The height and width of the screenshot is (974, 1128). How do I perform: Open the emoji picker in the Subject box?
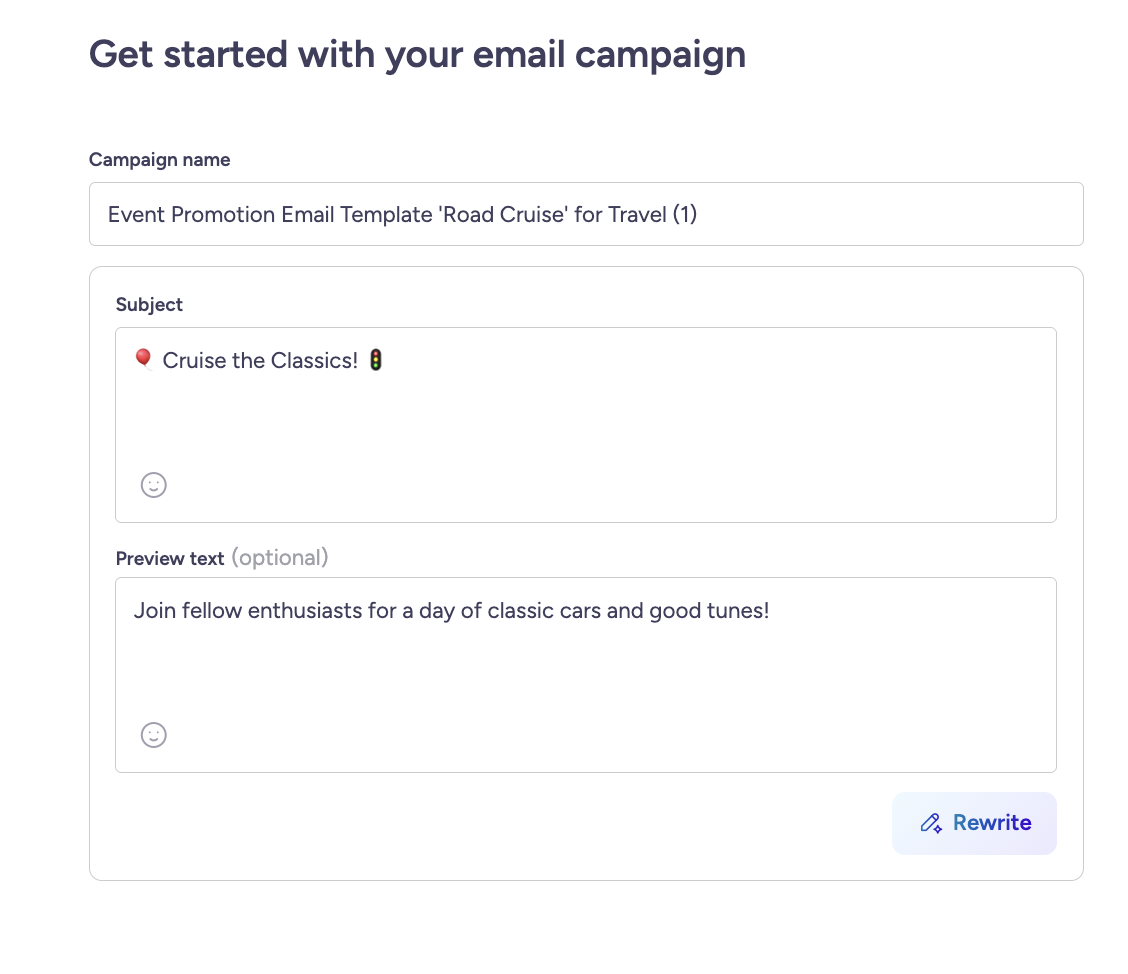click(x=153, y=485)
